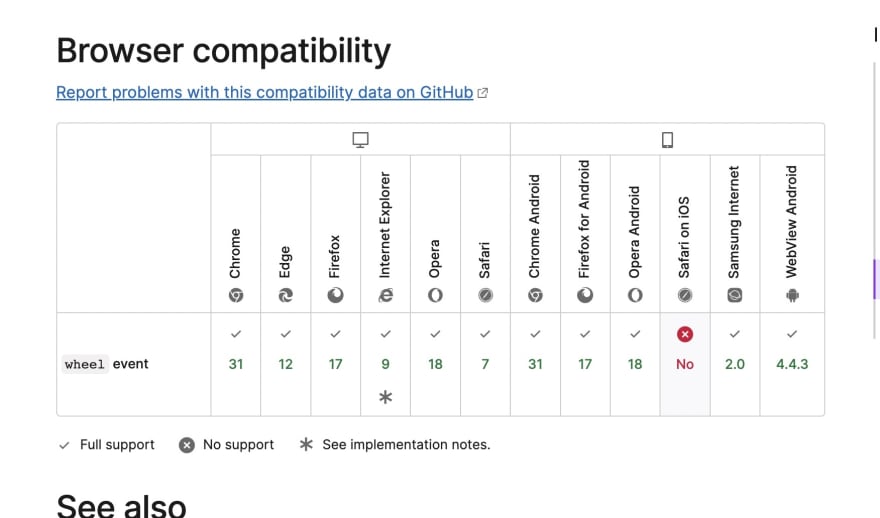Click the purple page scrollbar thumb
The width and height of the screenshot is (880, 518).
tap(874, 279)
